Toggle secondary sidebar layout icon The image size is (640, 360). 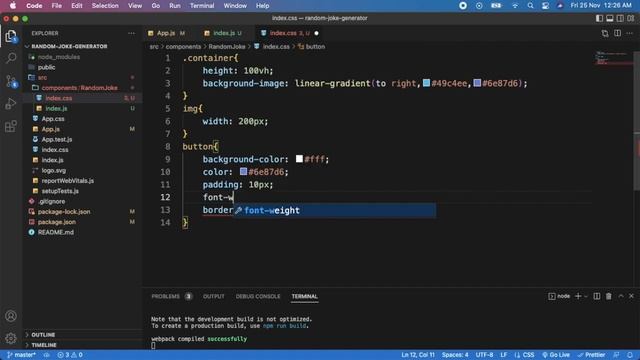pyautogui.click(x=620, y=18)
